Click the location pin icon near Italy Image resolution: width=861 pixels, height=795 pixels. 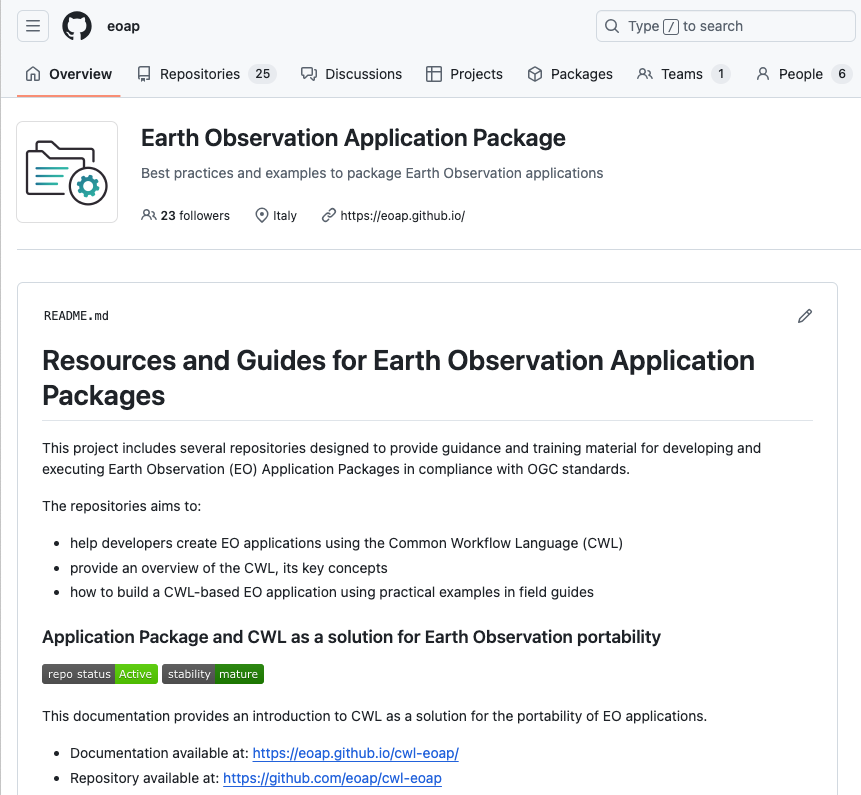tap(262, 215)
